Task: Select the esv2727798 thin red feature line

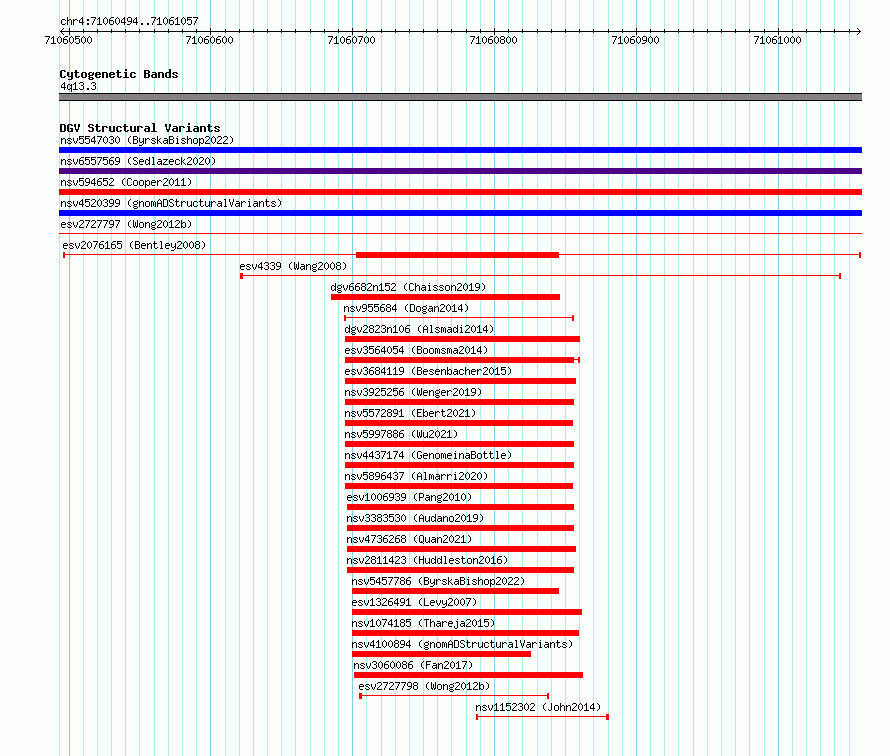Action: [454, 696]
